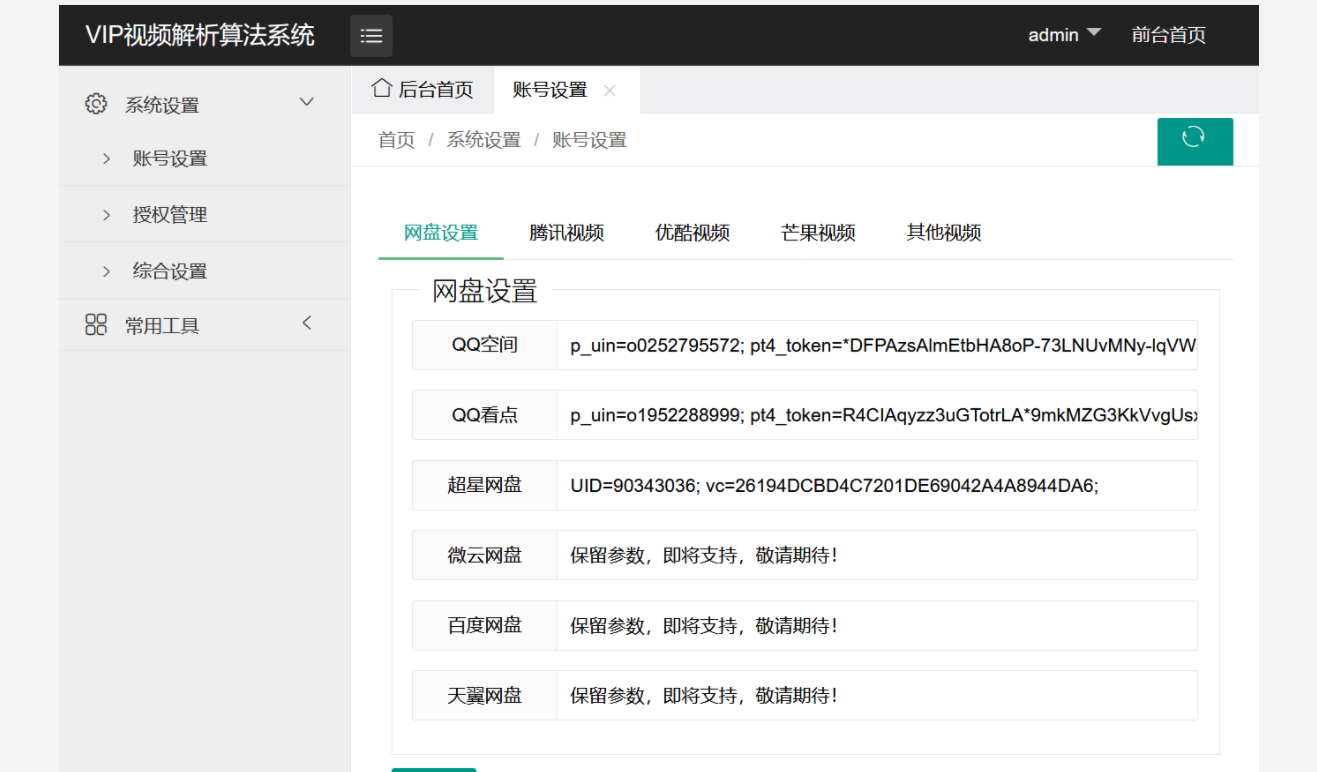
Task: Close the 账号设置 tab with its X
Action: [x=609, y=90]
